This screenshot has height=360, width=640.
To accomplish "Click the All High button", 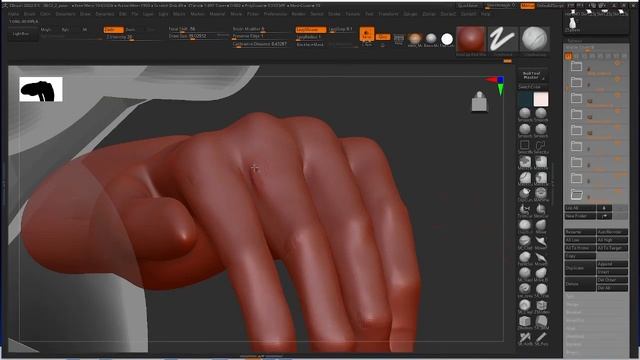I will click(612, 240).
